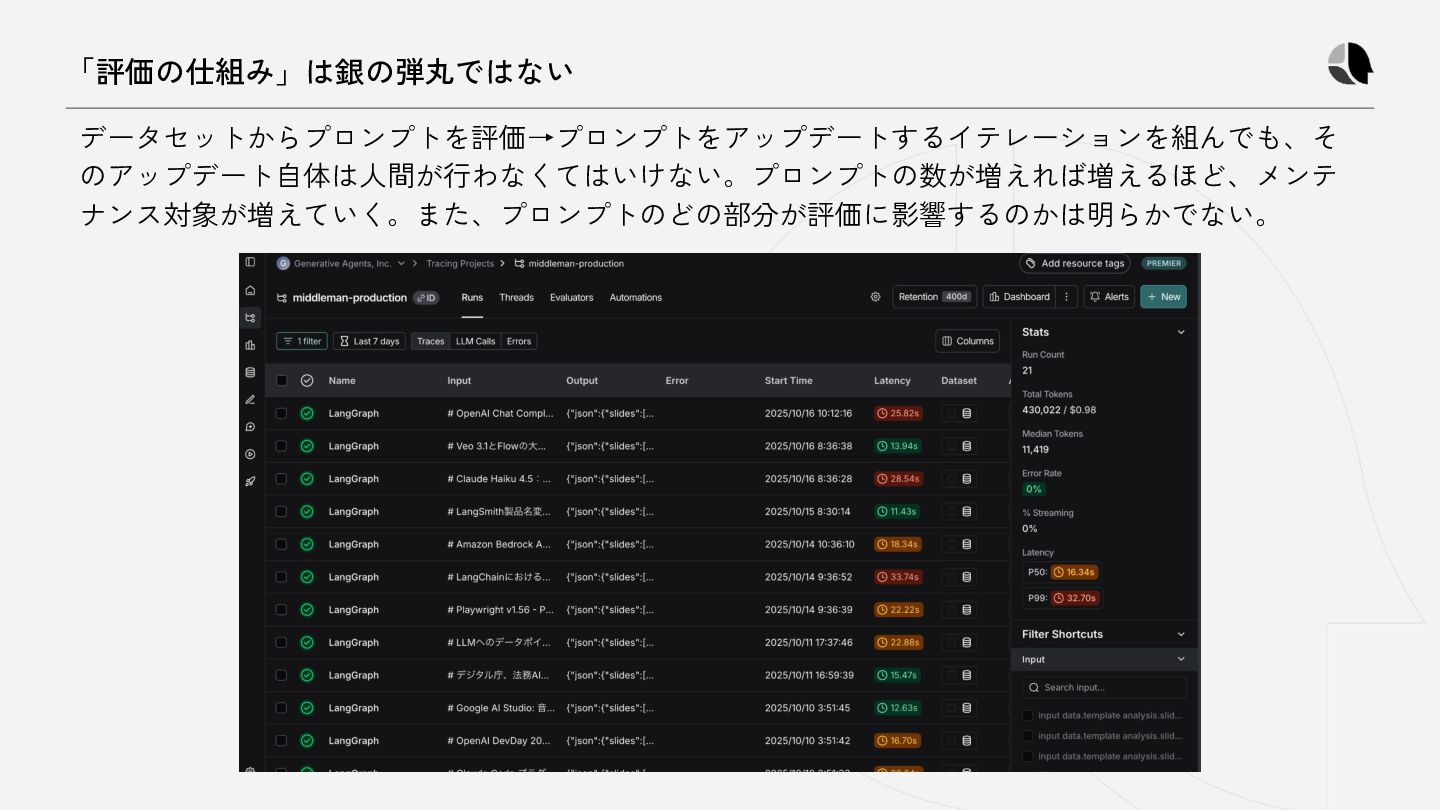Collapse the Input filter group chevron
Image resolution: width=1440 pixels, height=810 pixels.
point(1180,660)
